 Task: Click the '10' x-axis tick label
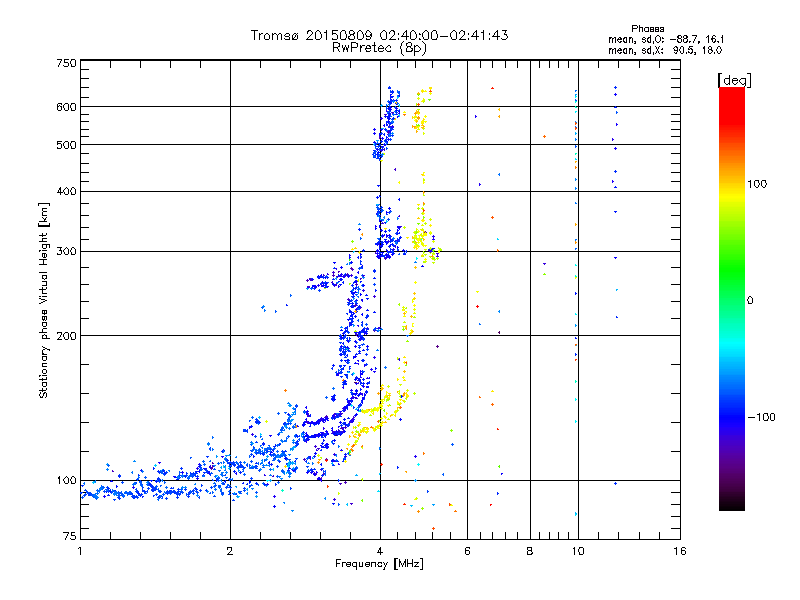[x=578, y=551]
